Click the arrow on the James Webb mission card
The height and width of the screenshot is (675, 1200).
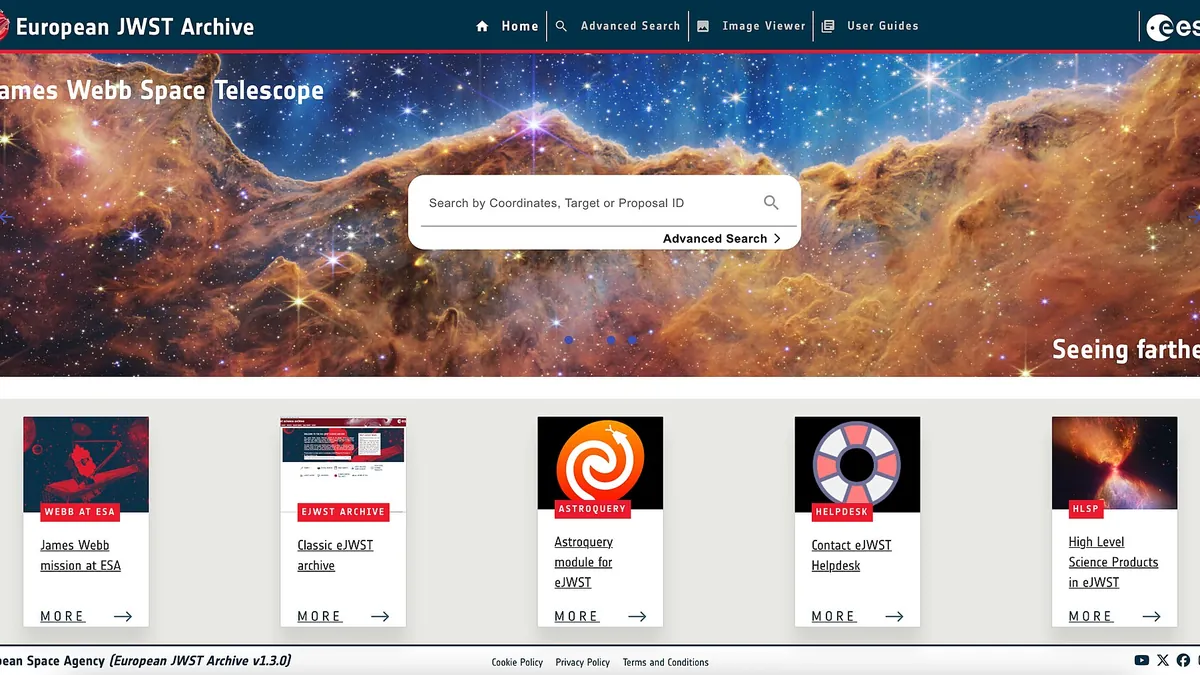tap(123, 616)
